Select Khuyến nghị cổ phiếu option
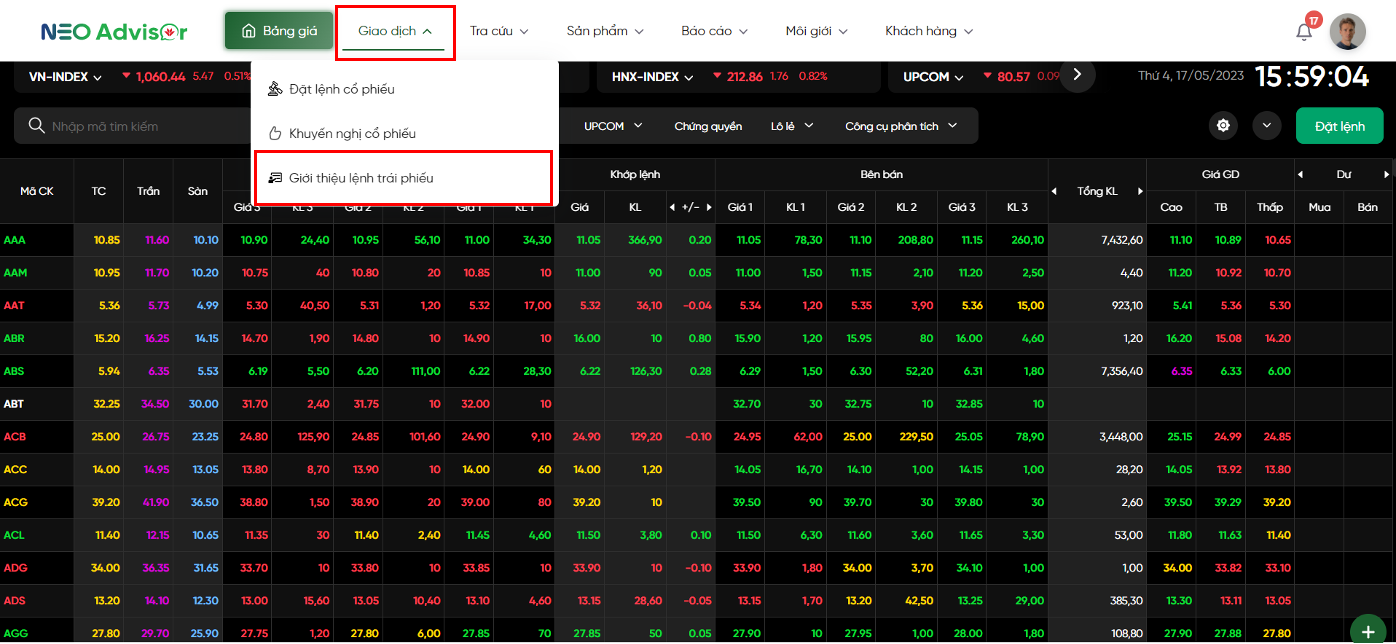This screenshot has height=644, width=1396. pyautogui.click(x=352, y=133)
